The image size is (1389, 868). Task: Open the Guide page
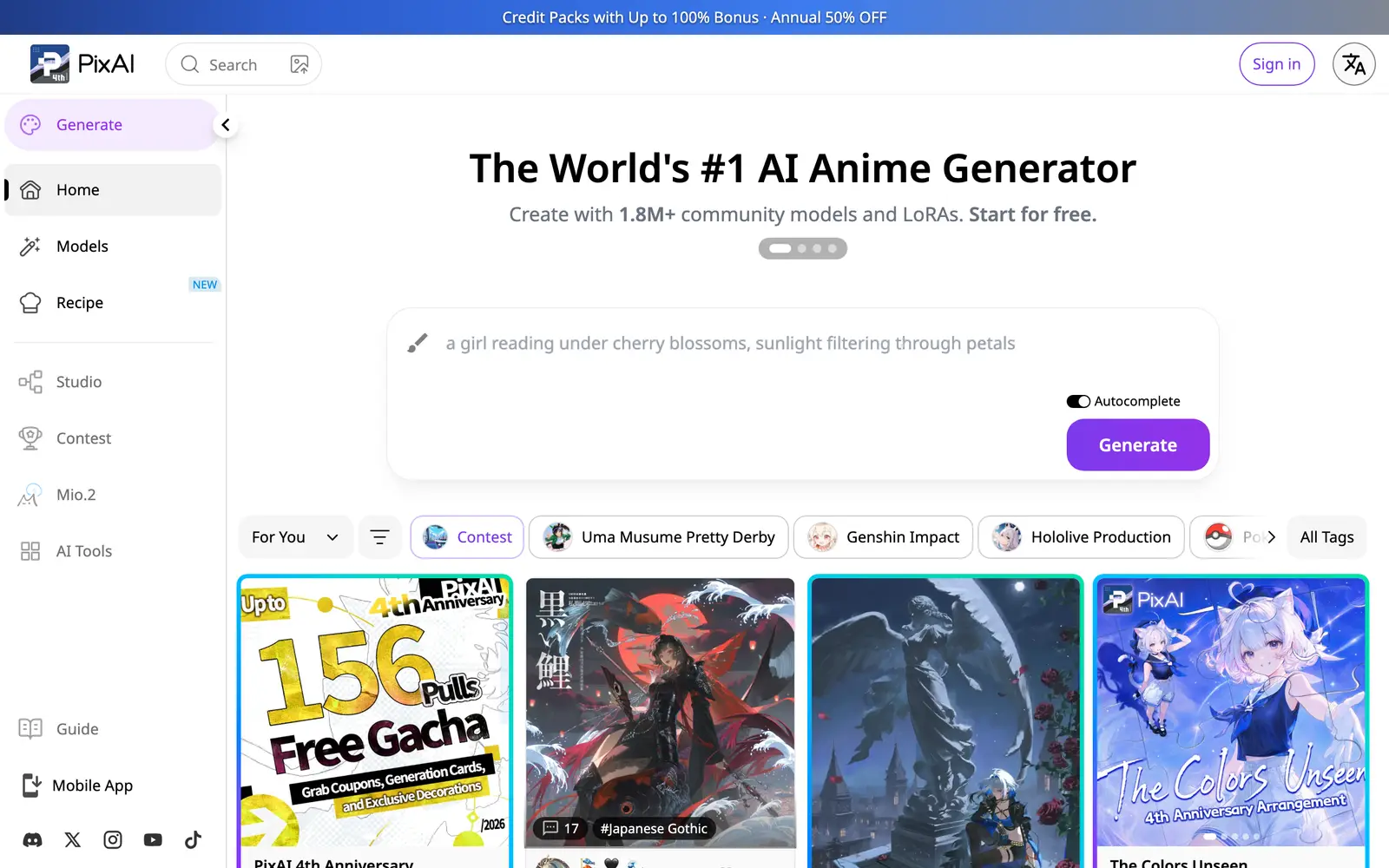pyautogui.click(x=113, y=729)
